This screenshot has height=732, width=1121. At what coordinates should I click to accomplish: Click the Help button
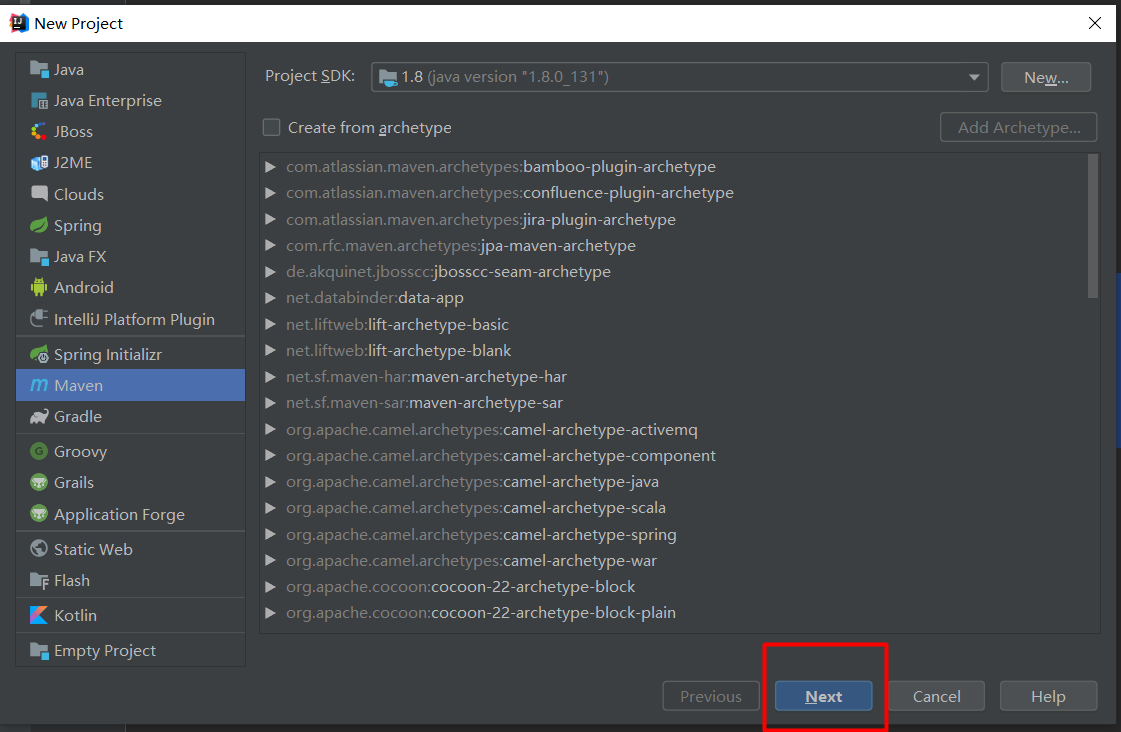(x=1048, y=696)
